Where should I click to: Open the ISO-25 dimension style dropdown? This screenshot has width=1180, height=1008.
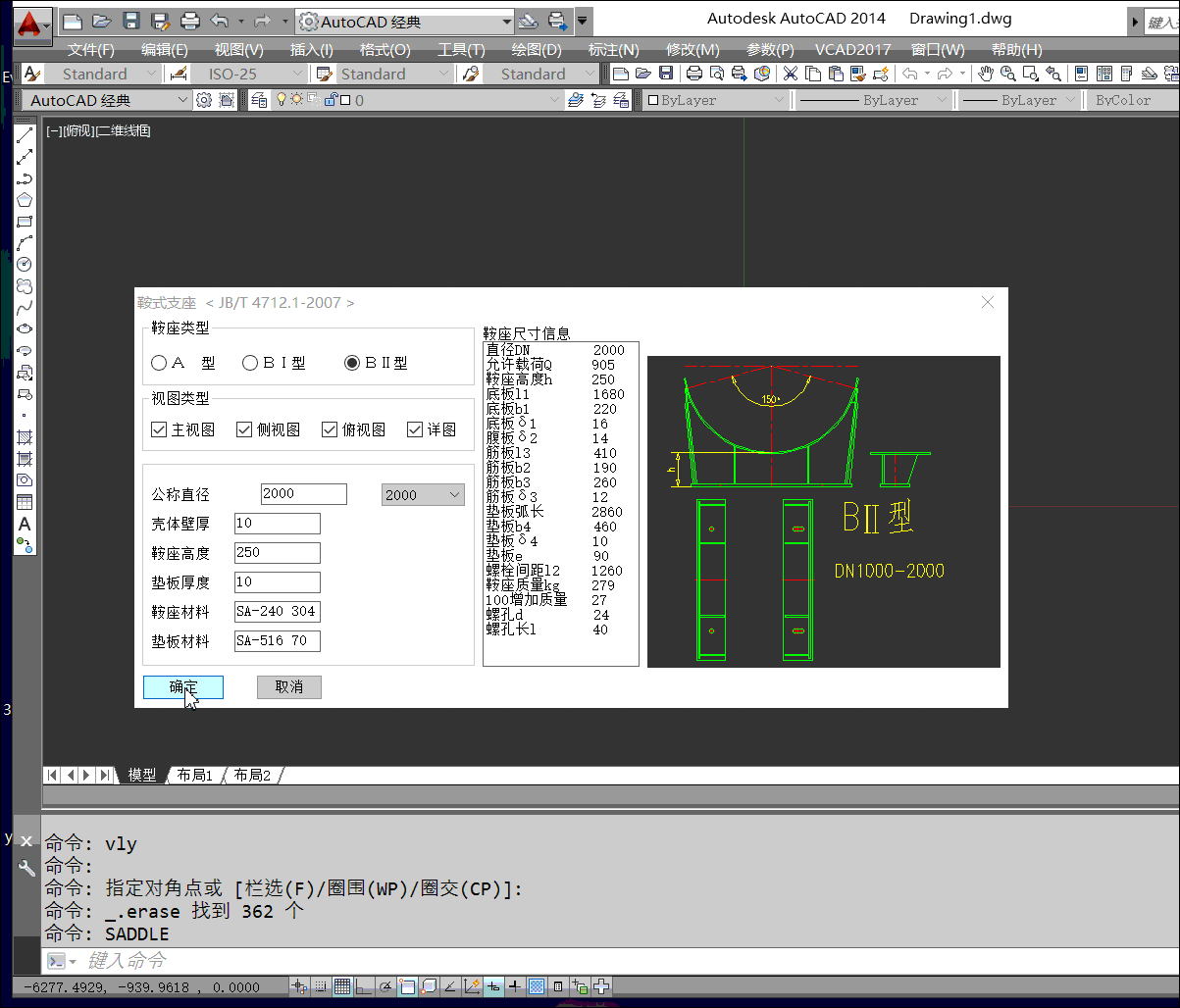pos(248,74)
